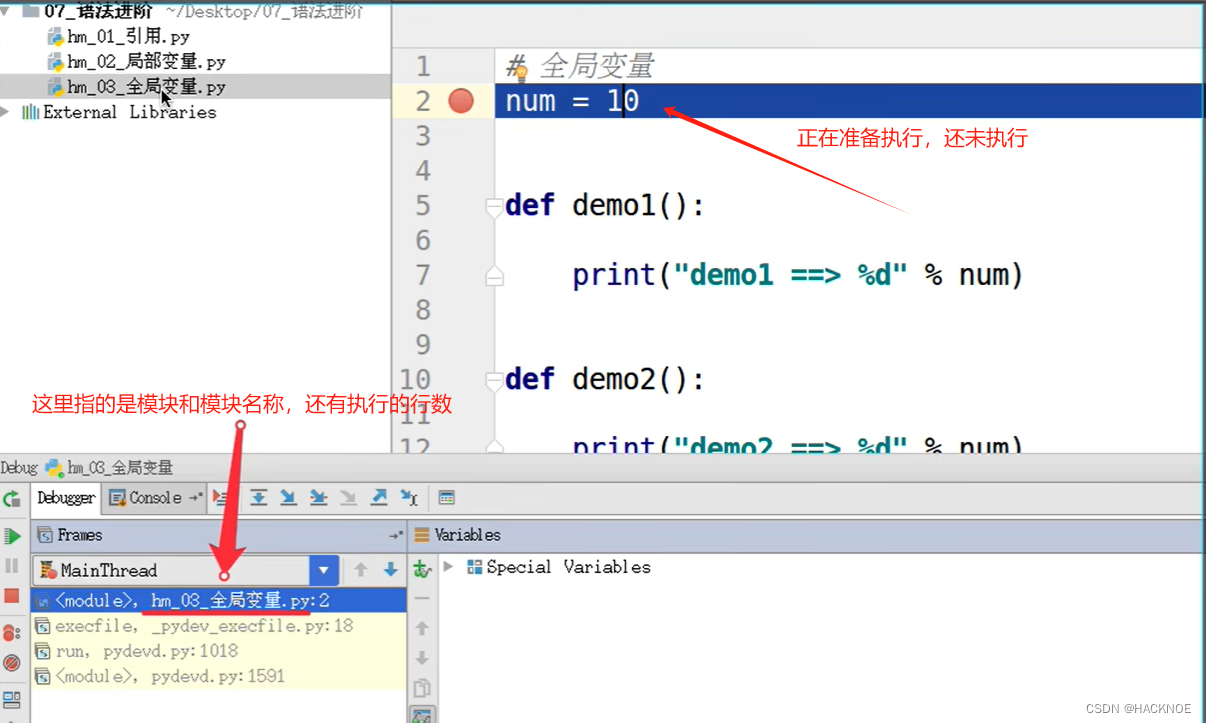Viewport: 1206px width, 723px height.
Task: Resume the program with green play icon
Action: pos(12,536)
